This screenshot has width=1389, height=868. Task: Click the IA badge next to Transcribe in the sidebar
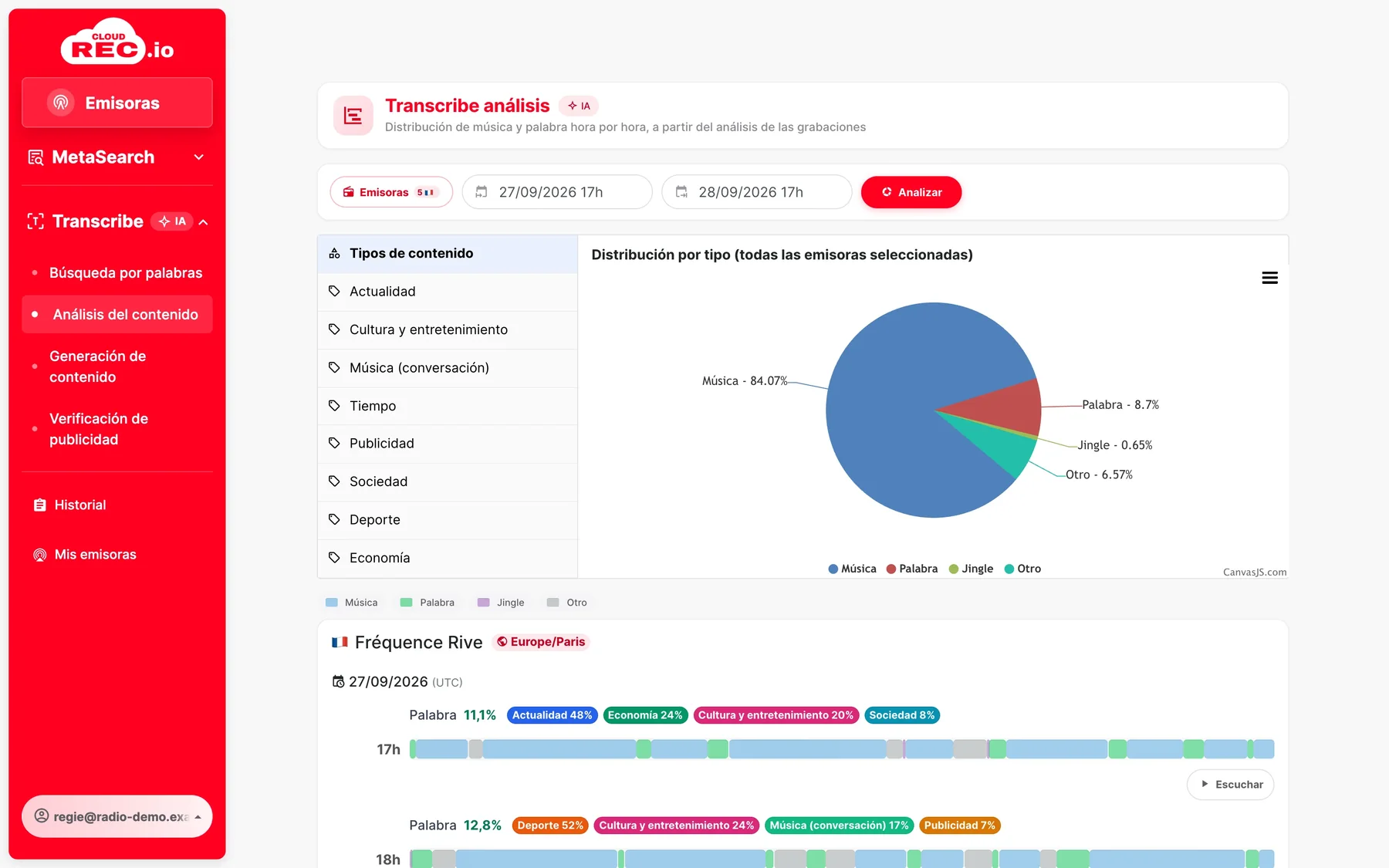point(171,221)
